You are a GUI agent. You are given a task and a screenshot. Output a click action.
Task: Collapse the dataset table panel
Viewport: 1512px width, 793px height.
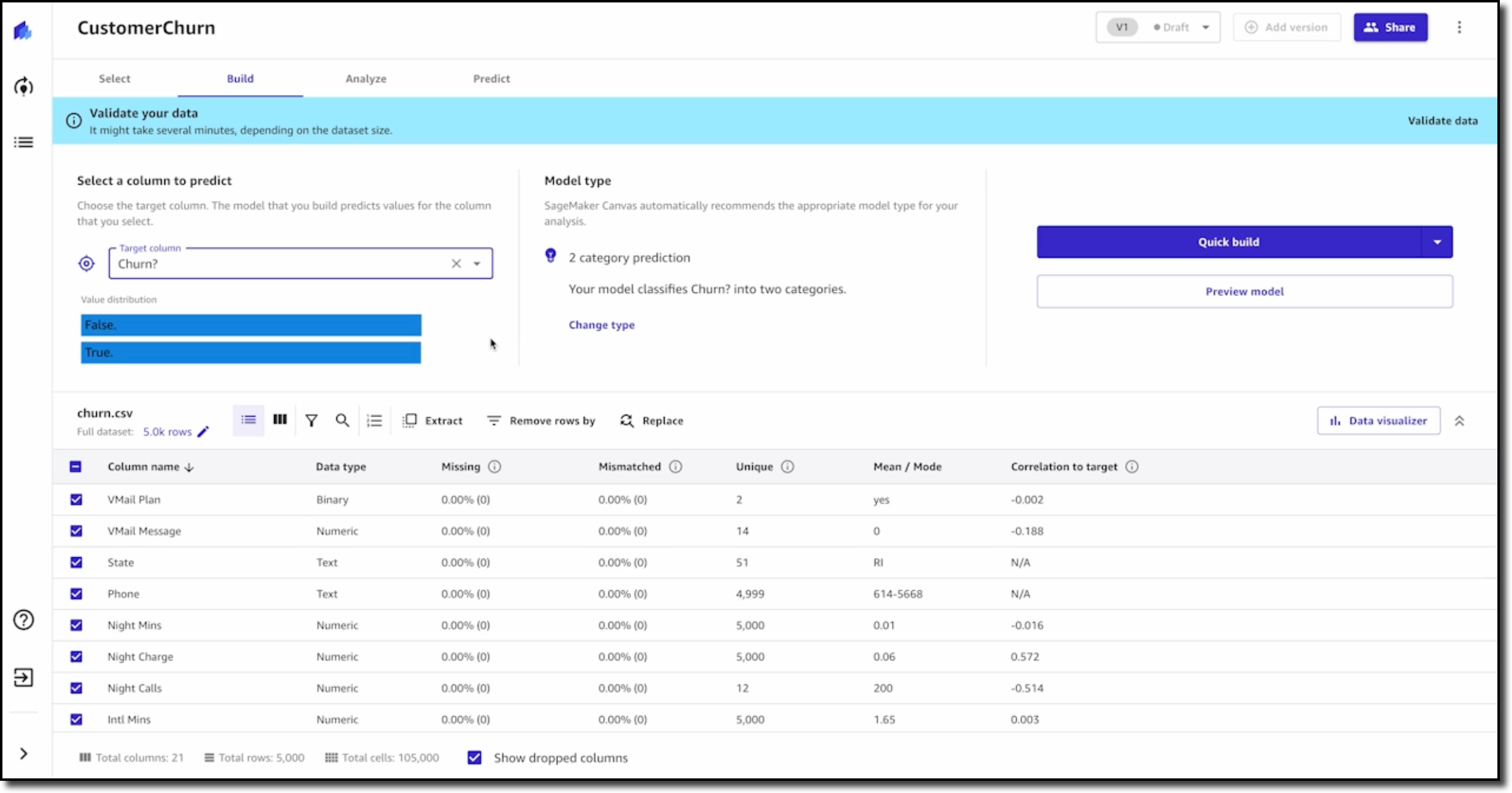[x=1459, y=421]
